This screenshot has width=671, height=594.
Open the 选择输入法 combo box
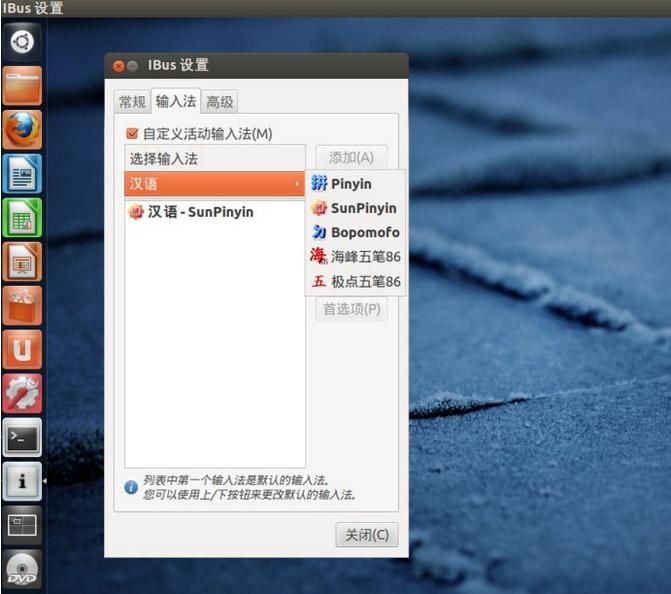click(215, 159)
